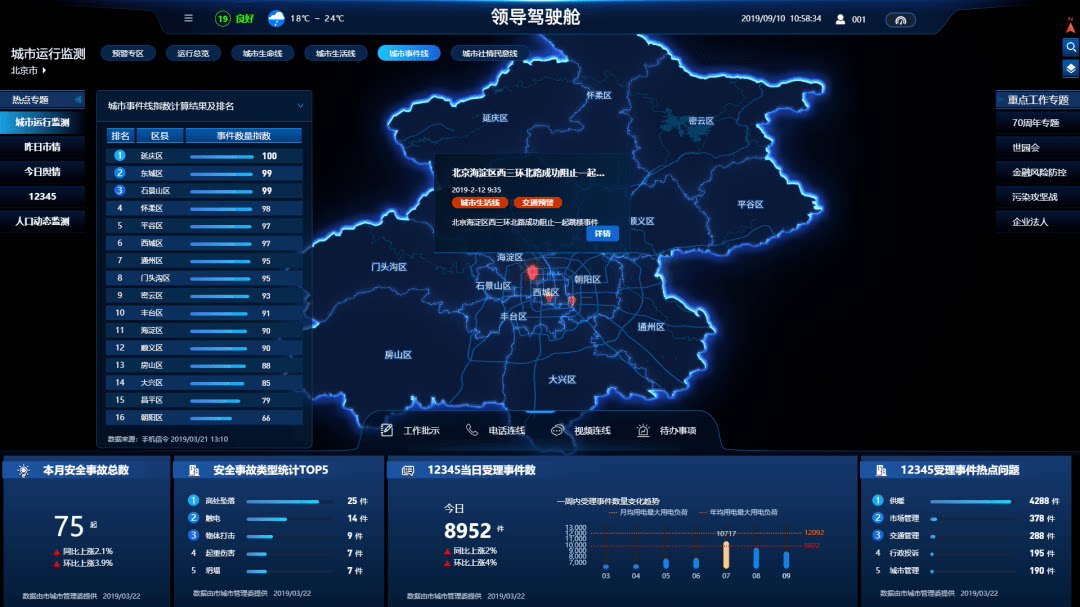The image size is (1080, 607).
Task: Select 今日舆情 in the left sidebar
Action: pos(43,172)
